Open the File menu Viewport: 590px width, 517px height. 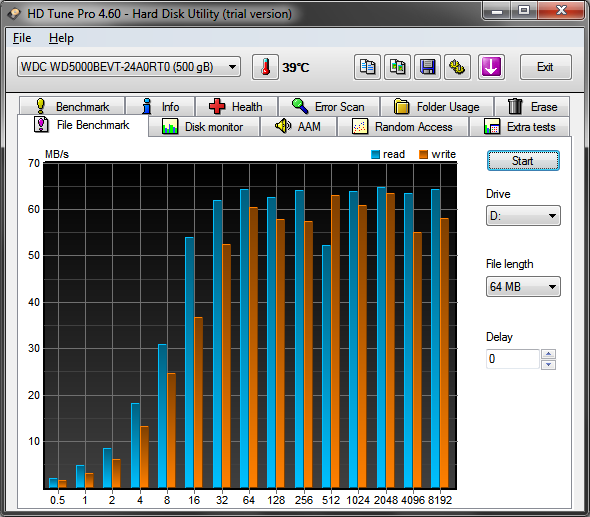pyautogui.click(x=22, y=38)
